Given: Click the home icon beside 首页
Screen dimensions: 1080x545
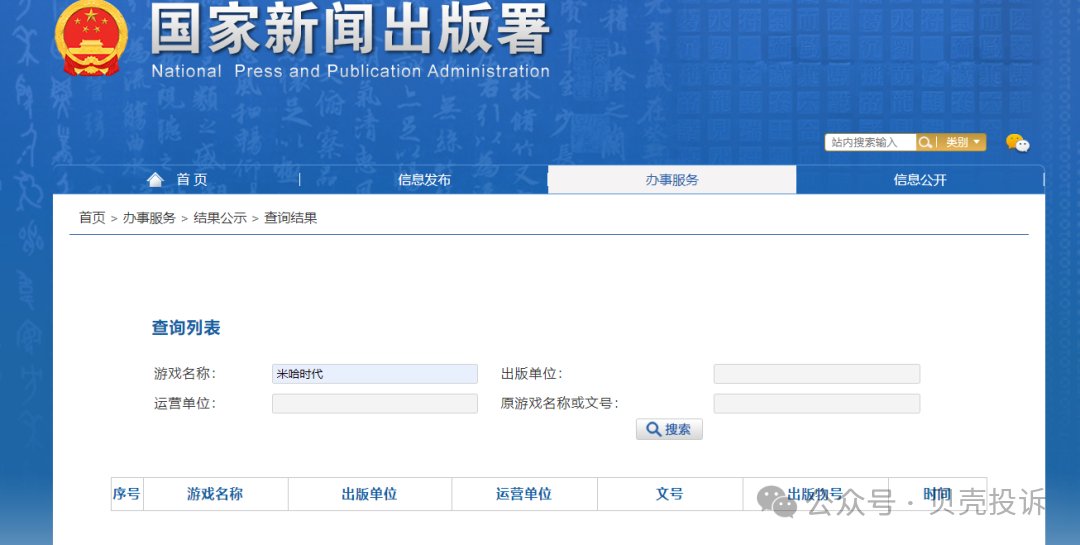Looking at the screenshot, I should coord(154,180).
